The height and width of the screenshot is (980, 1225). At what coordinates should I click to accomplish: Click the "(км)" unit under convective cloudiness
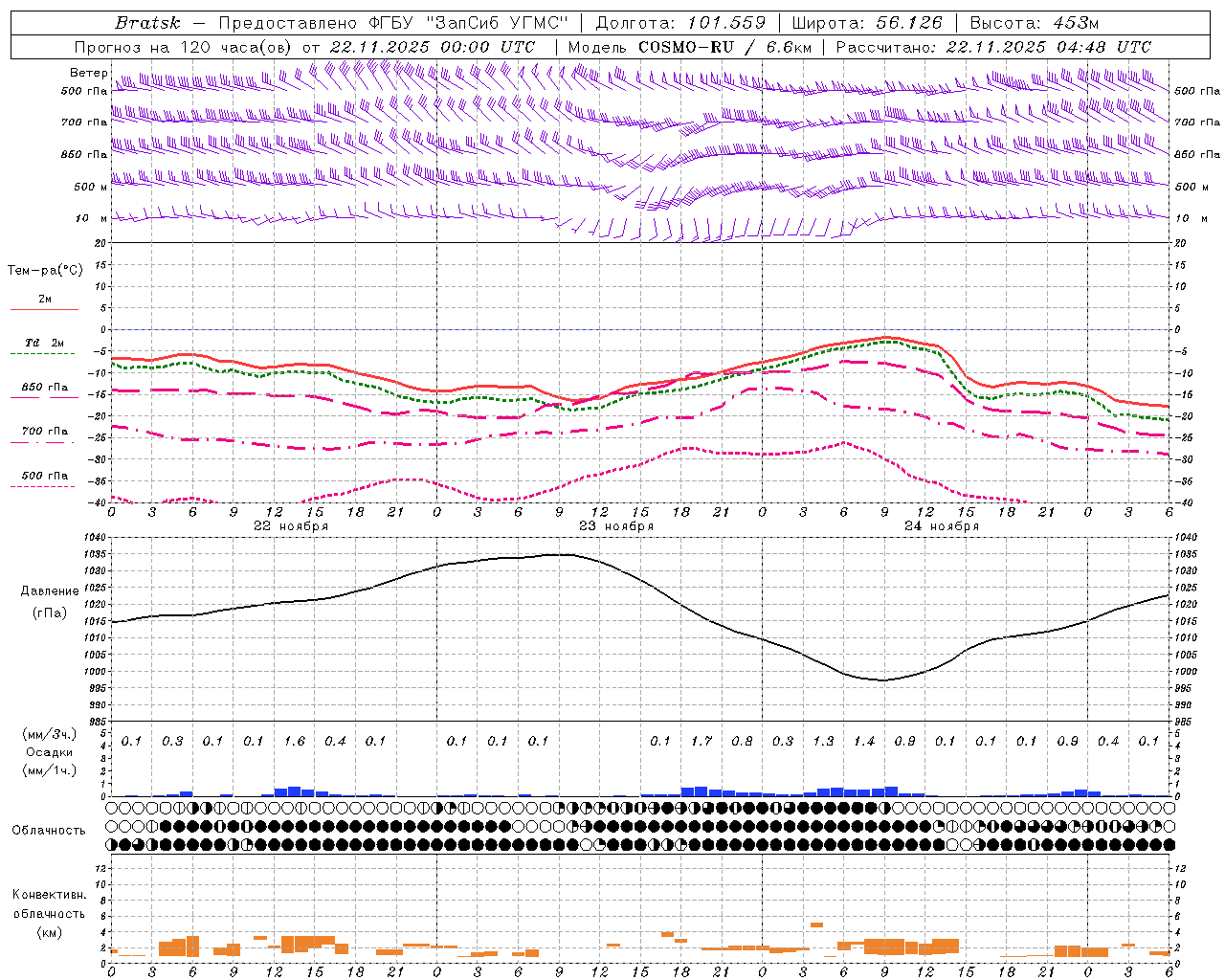tap(50, 932)
